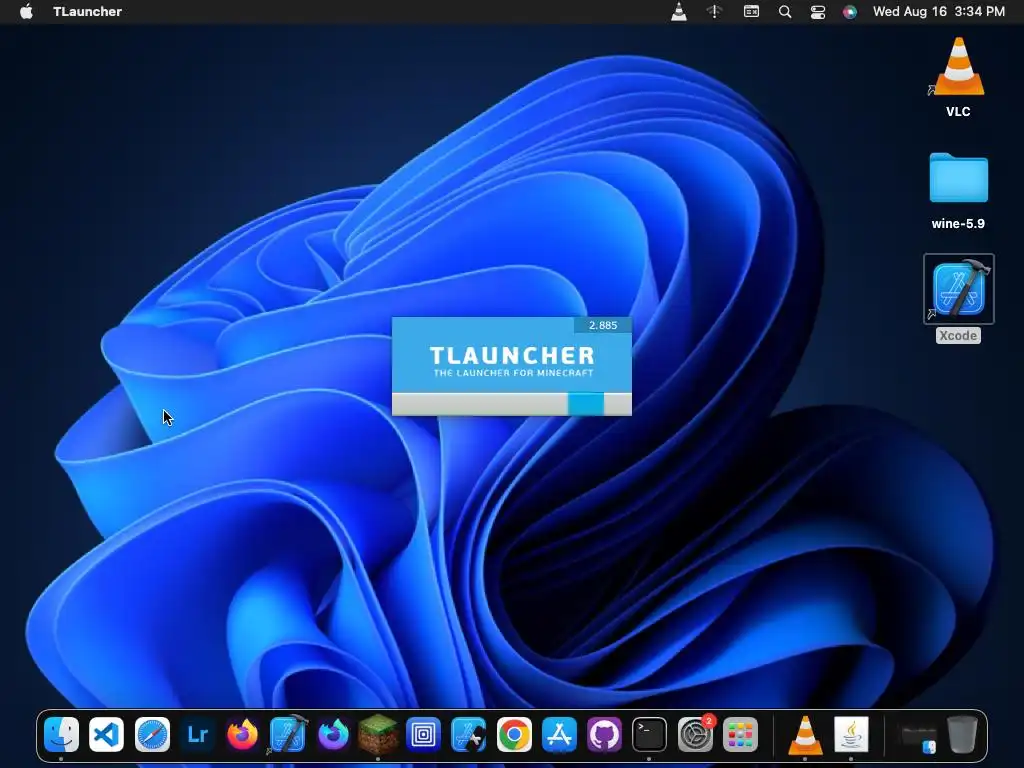Open the App Store from Dock
This screenshot has width=1024, height=768.
click(559, 734)
